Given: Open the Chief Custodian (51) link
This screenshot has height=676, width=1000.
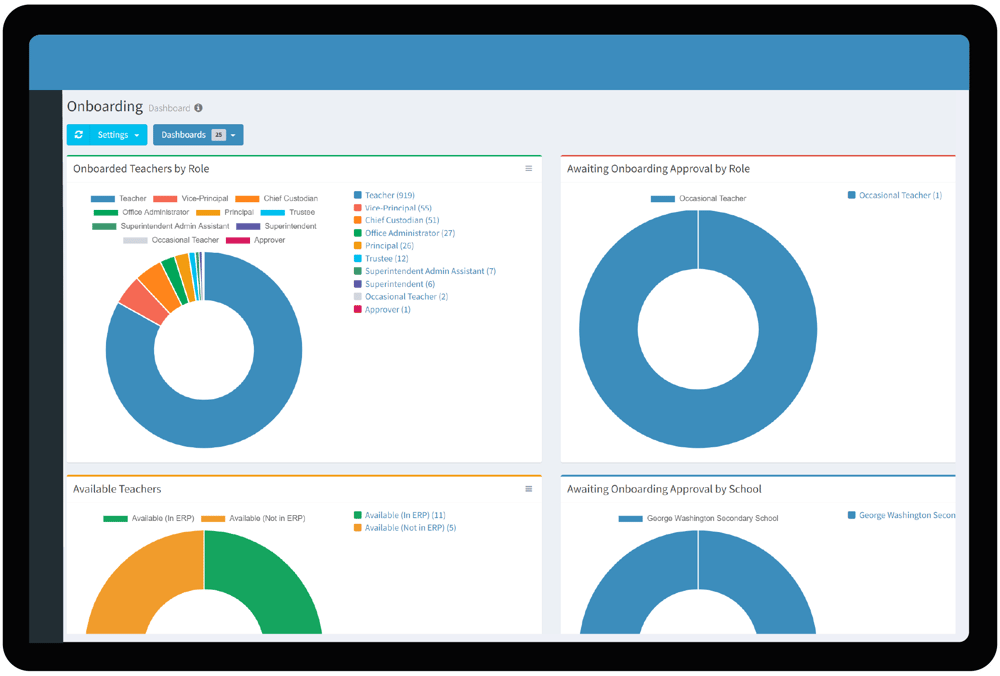Looking at the screenshot, I should pos(402,220).
